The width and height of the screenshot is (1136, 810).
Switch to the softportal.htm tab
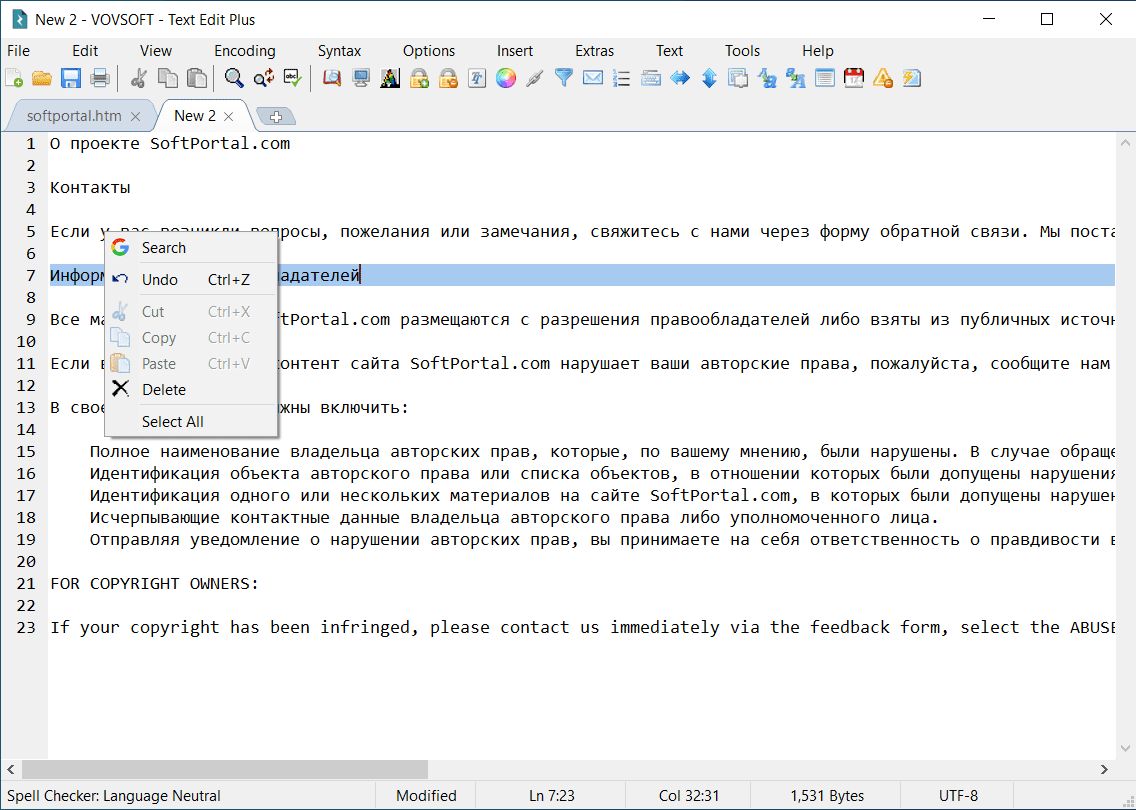coord(74,116)
